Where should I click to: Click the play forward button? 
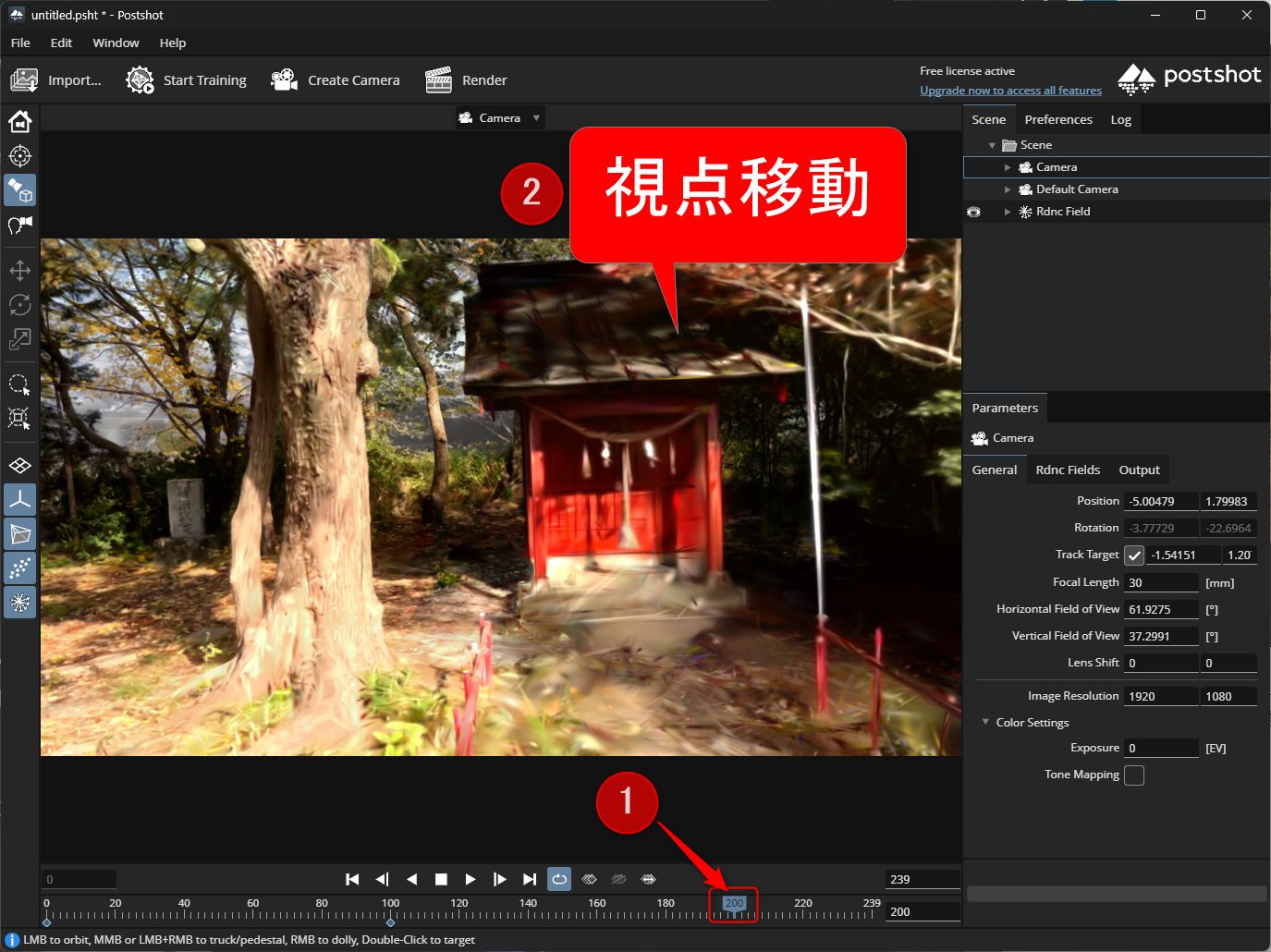coord(471,879)
